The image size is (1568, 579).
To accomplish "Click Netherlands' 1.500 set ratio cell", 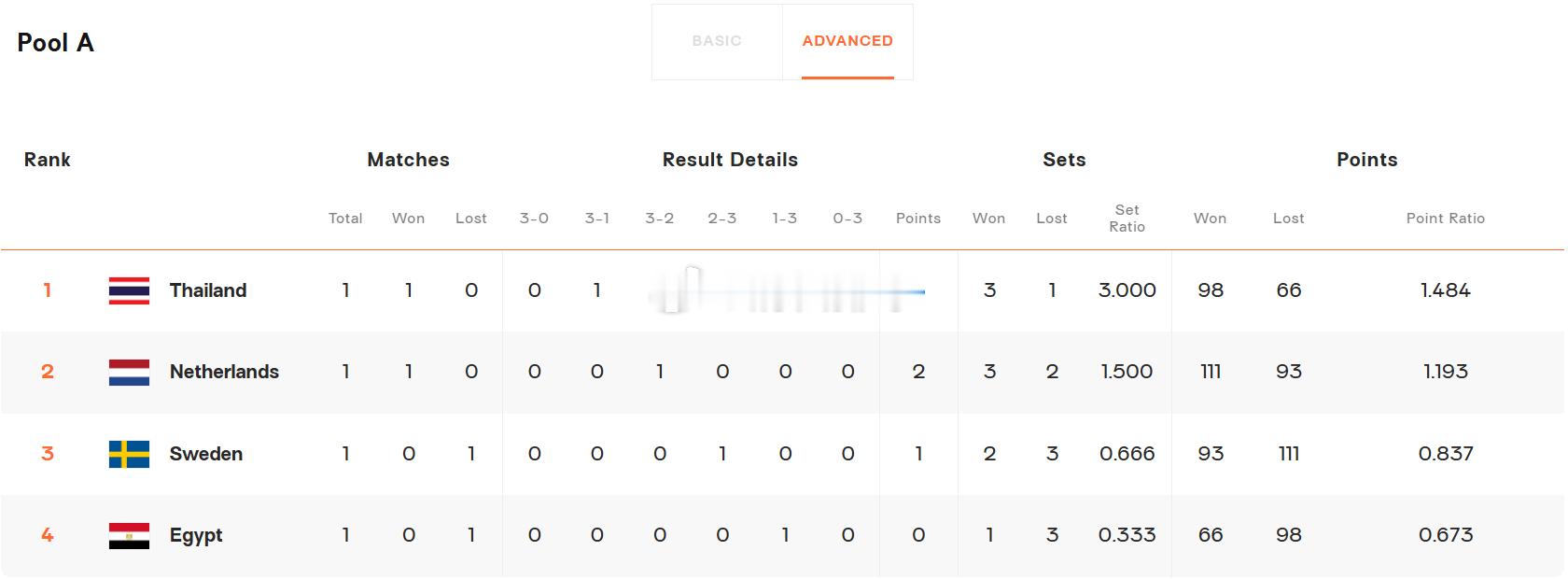I will click(x=1127, y=372).
